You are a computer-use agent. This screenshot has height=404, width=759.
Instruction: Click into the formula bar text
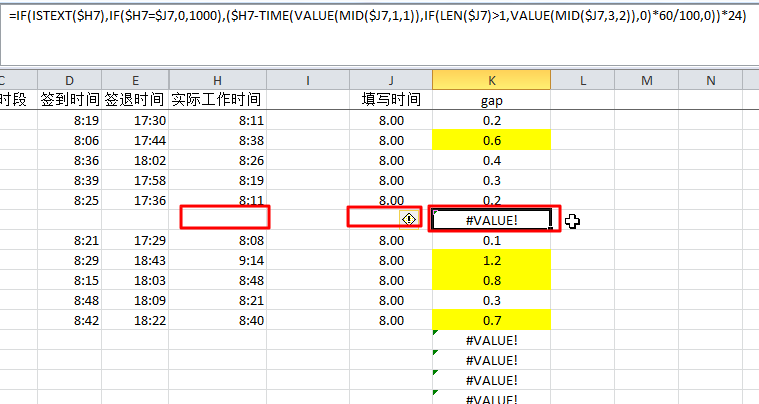[x=378, y=15]
